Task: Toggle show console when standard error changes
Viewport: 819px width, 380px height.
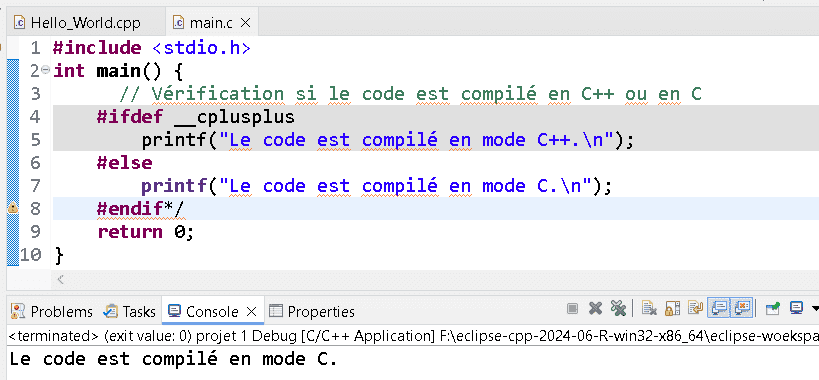Action: pyautogui.click(x=741, y=308)
